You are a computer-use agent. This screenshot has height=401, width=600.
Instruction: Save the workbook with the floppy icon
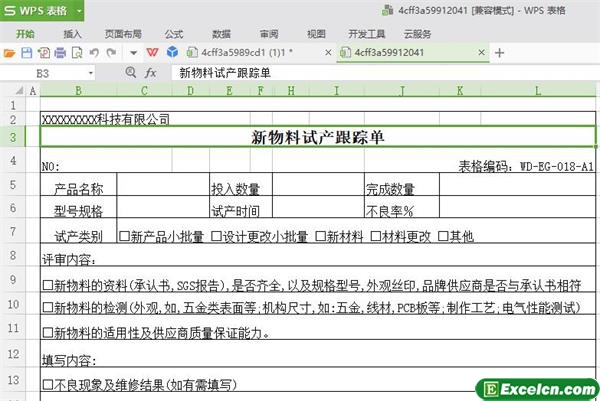click(x=26, y=52)
